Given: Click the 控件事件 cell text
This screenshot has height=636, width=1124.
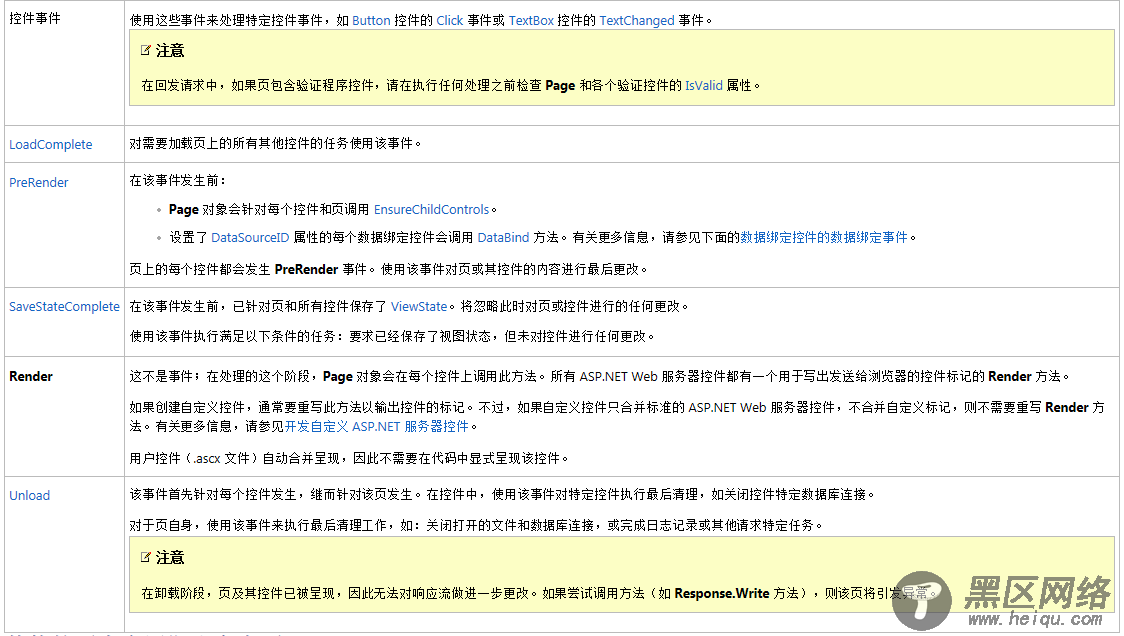Looking at the screenshot, I should (x=34, y=18).
